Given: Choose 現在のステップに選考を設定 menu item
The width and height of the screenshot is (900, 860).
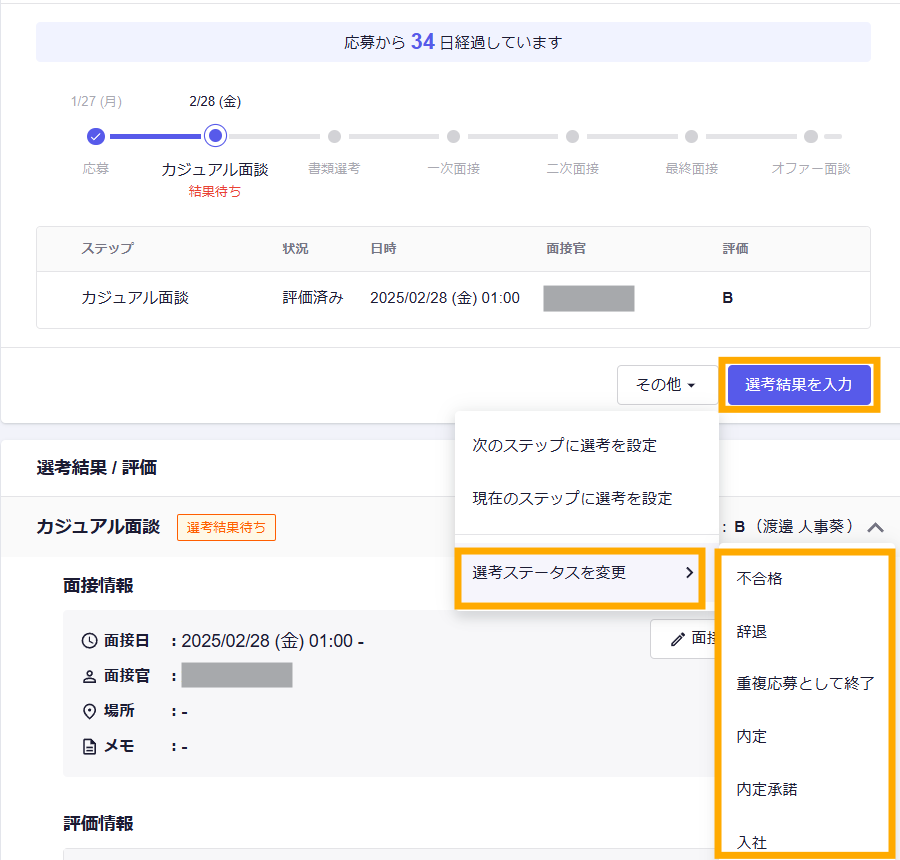Looking at the screenshot, I should [572, 498].
